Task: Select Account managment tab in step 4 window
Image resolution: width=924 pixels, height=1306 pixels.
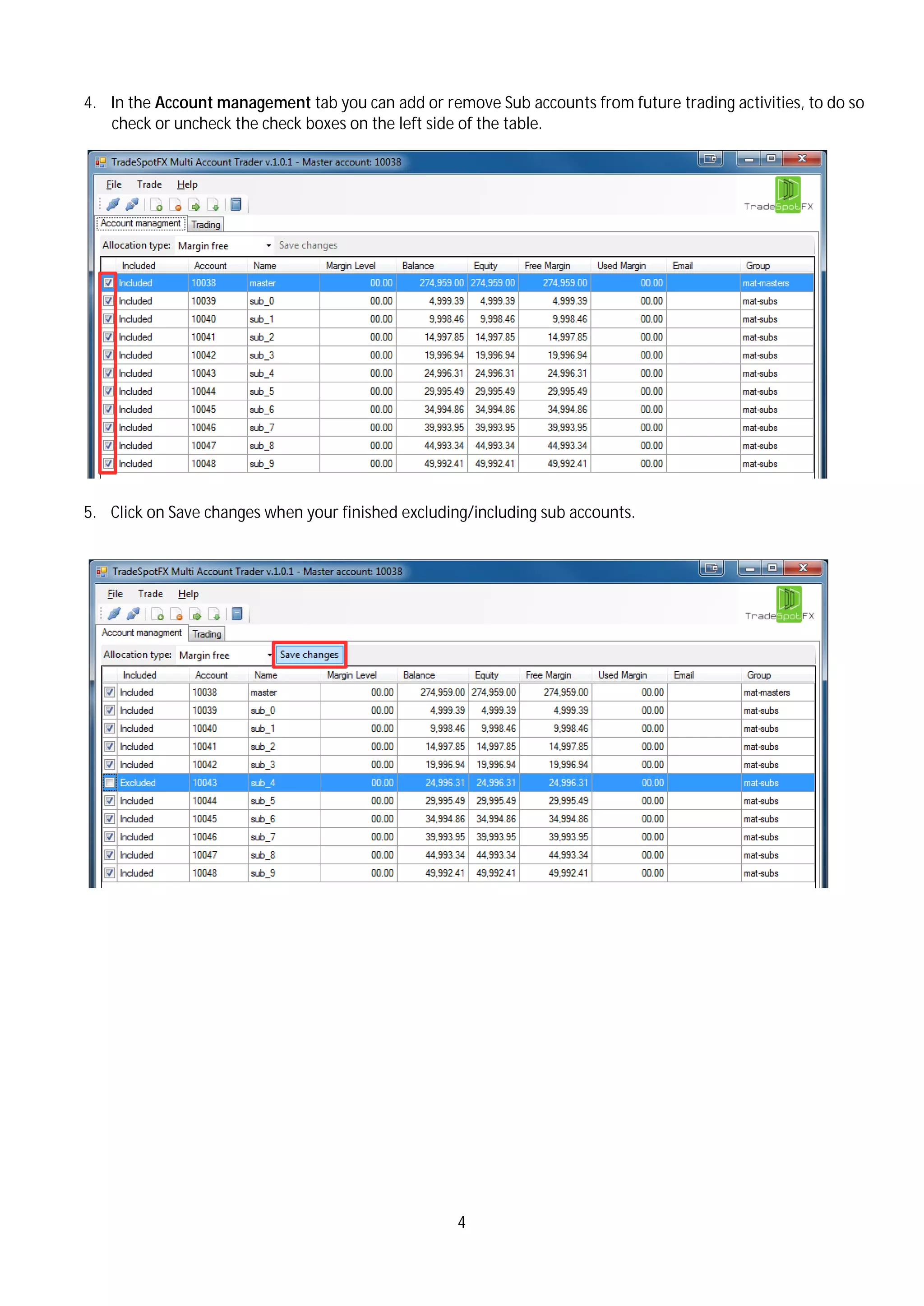Action: tap(140, 224)
